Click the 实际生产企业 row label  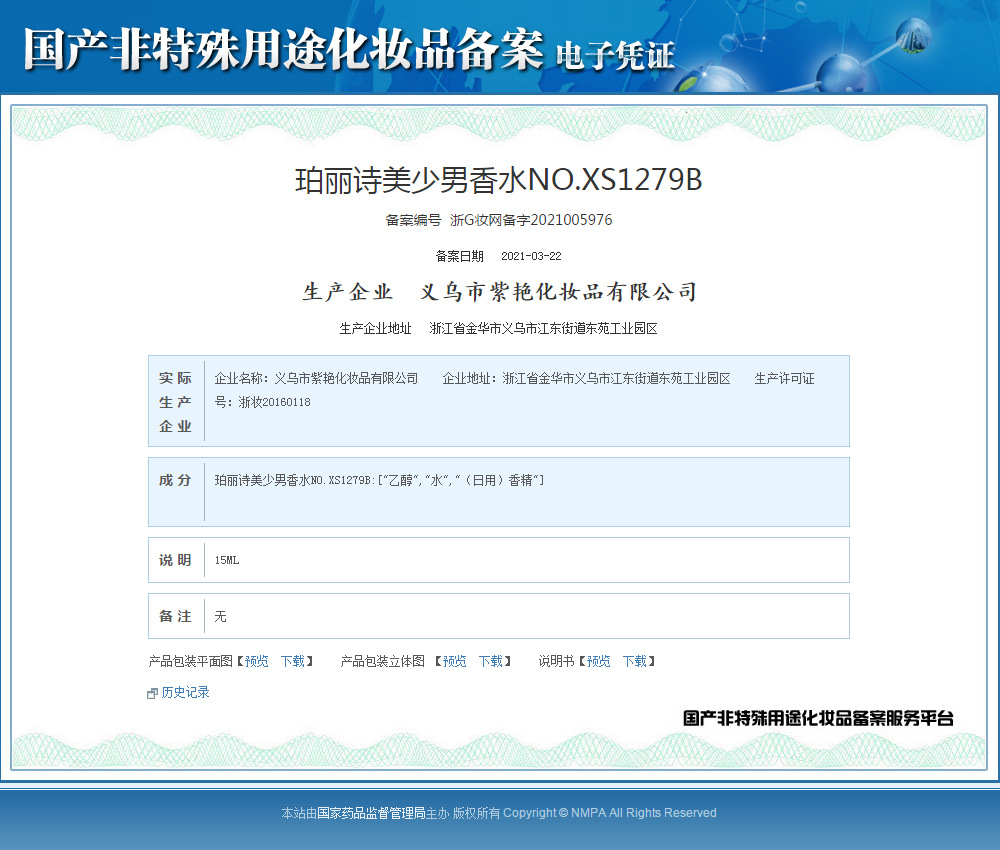175,402
